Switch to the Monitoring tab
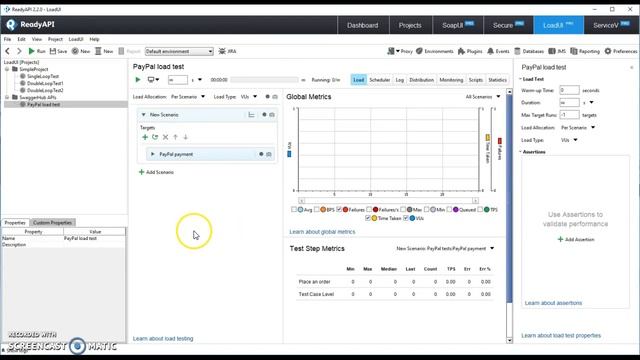Image resolution: width=640 pixels, height=360 pixels. click(x=451, y=80)
